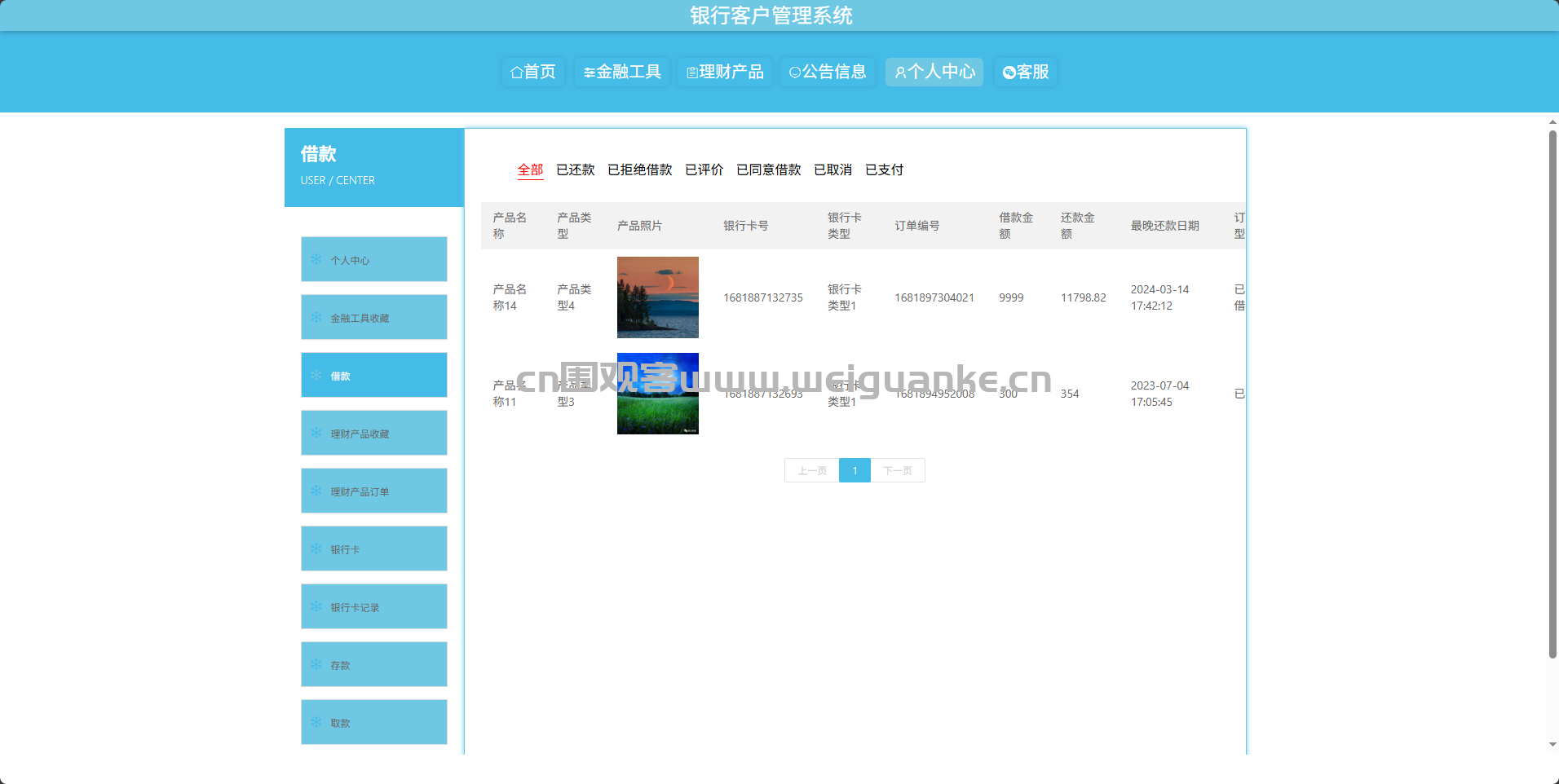Click the 理财产品 document icon

click(x=691, y=73)
